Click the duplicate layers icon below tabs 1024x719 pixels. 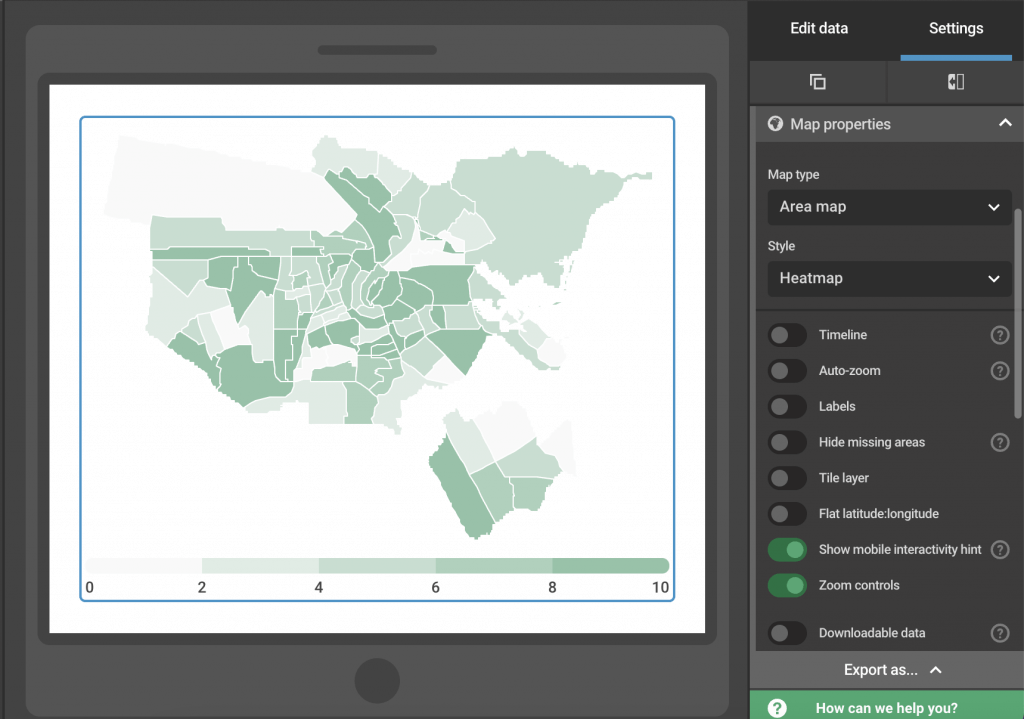click(817, 82)
